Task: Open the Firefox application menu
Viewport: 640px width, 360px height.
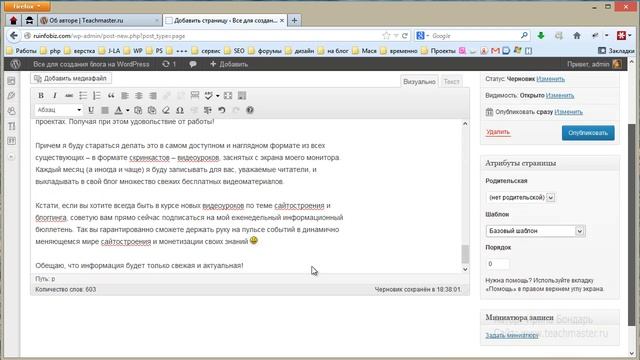Action: [27, 6]
